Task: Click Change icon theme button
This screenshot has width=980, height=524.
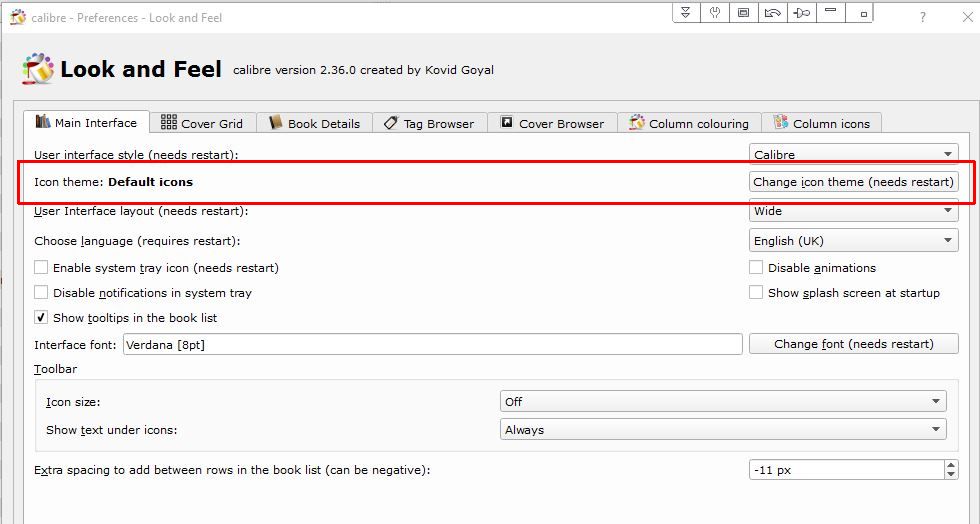Action: (x=854, y=182)
